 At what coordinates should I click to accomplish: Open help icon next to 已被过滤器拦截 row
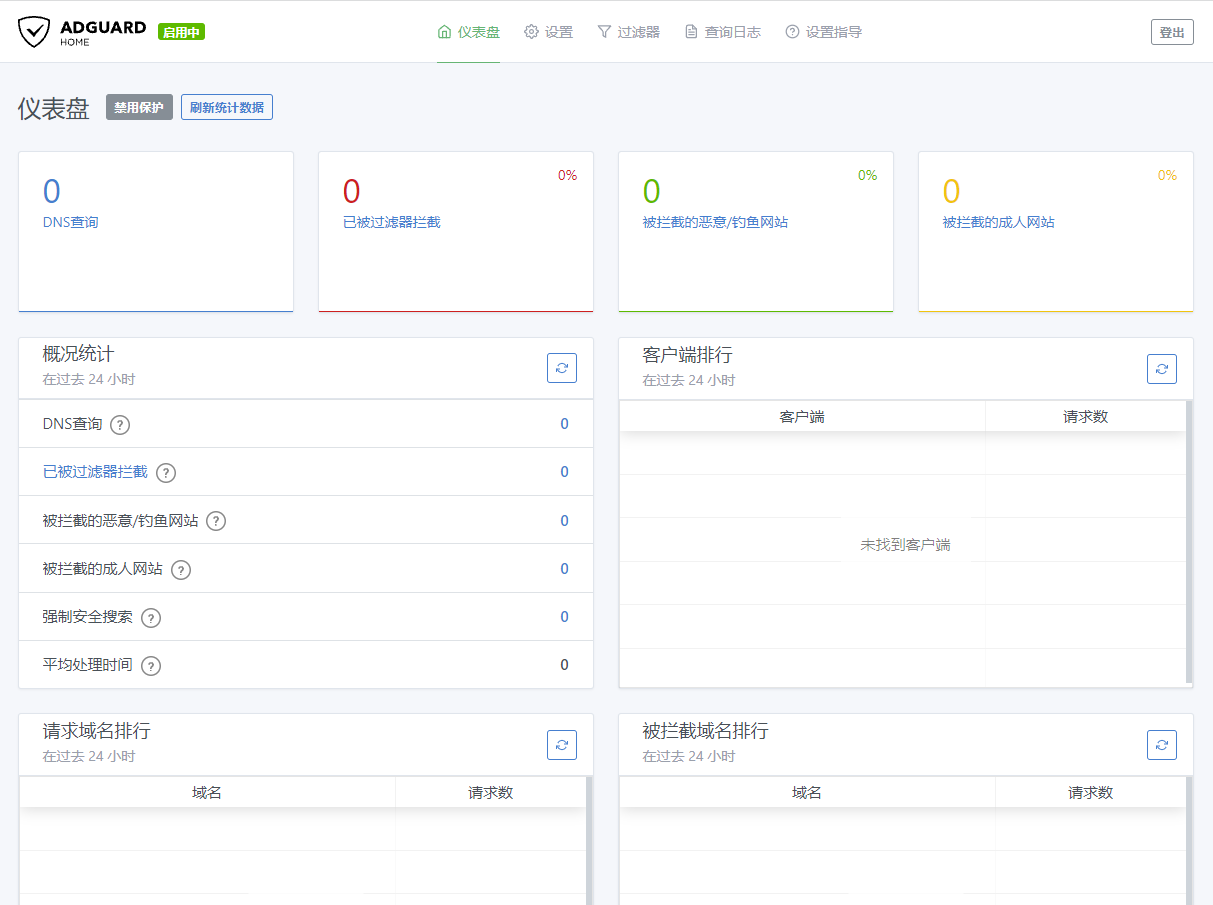(166, 473)
